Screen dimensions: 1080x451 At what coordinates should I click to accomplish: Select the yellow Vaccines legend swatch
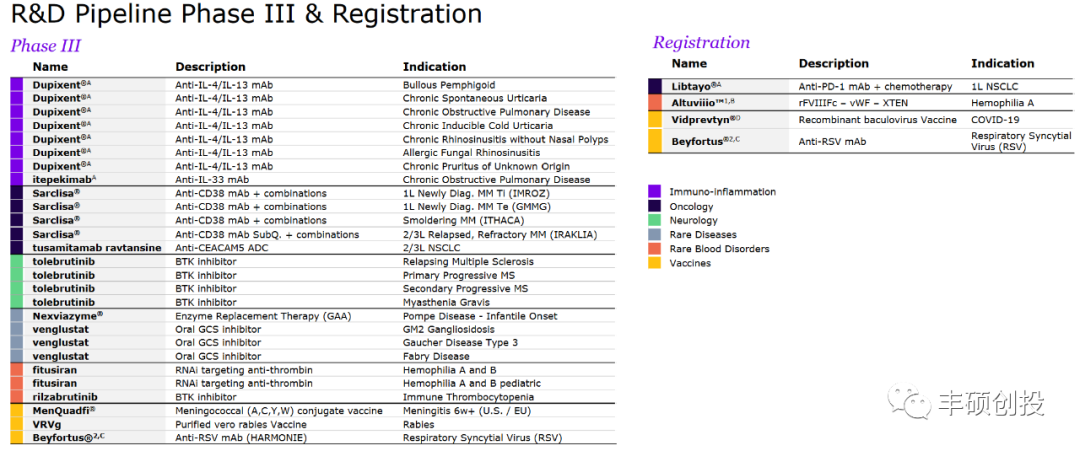click(654, 263)
